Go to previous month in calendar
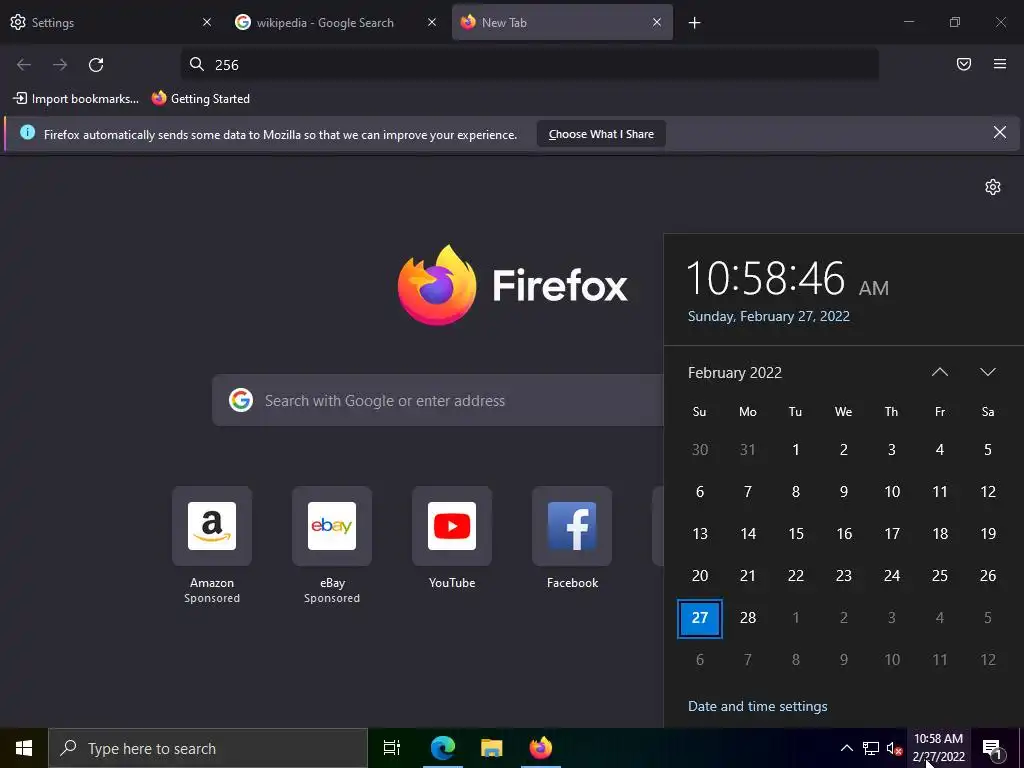This screenshot has width=1024, height=768. [940, 372]
